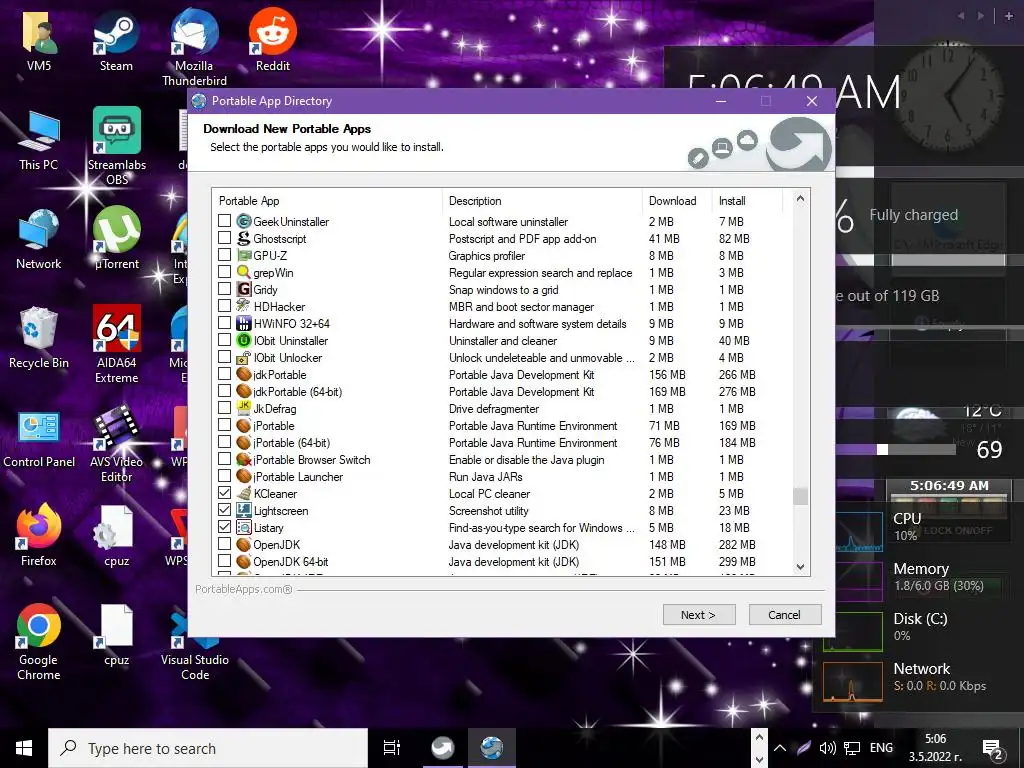
Task: Select the HDHacker checkbox
Action: [224, 306]
